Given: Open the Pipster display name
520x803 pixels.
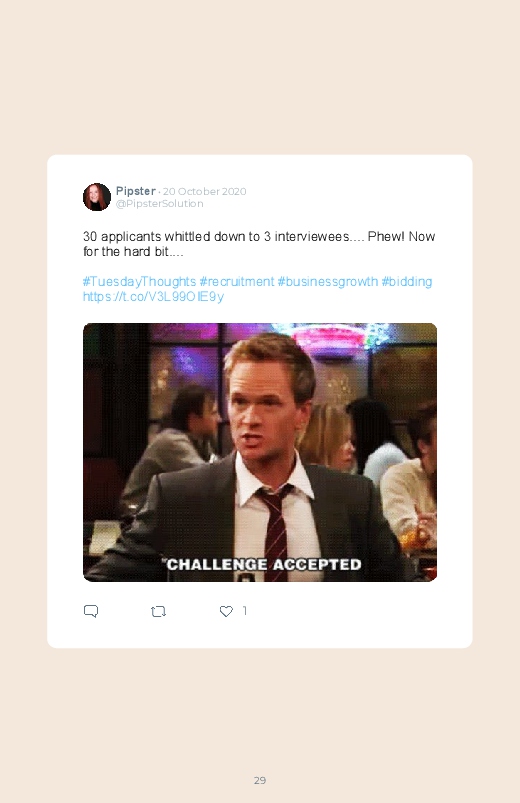Looking at the screenshot, I should (135, 191).
